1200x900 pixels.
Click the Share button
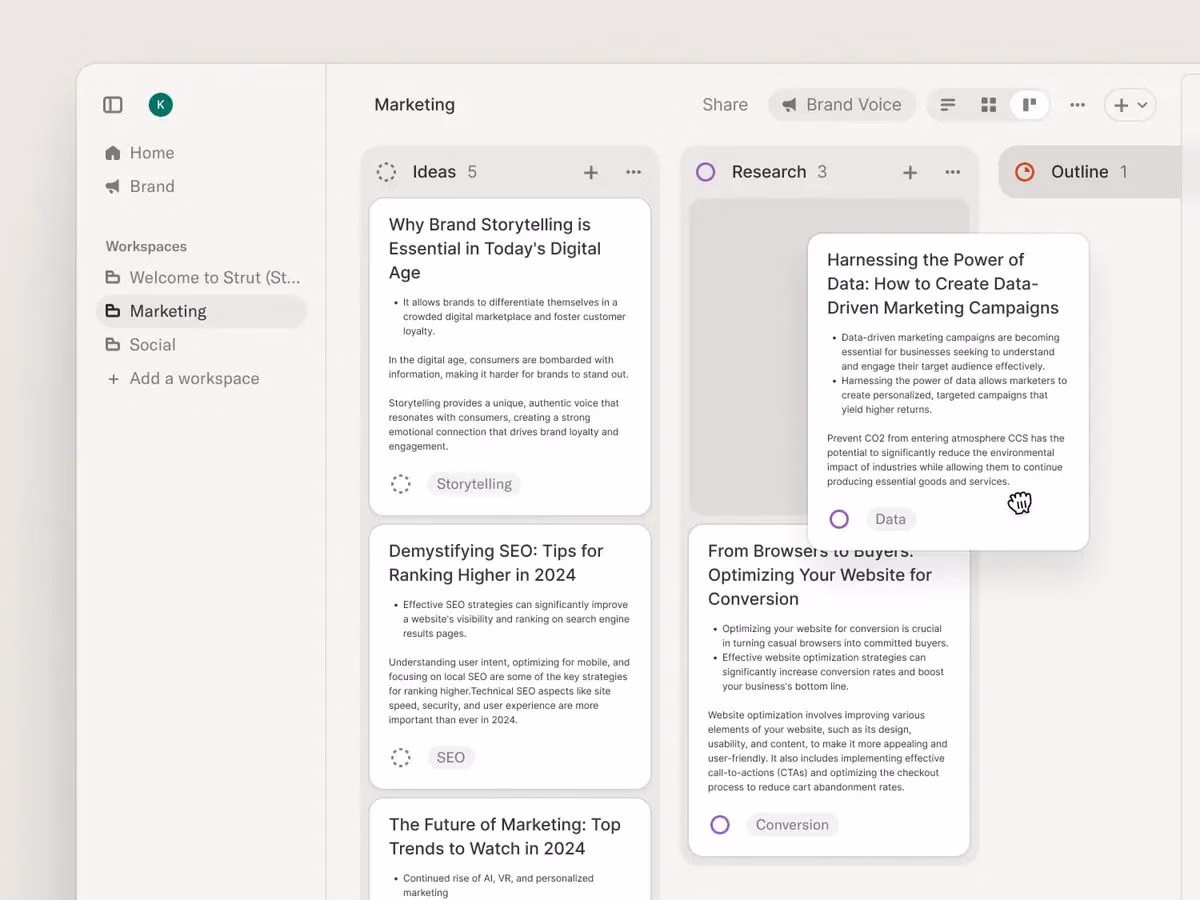pos(725,105)
